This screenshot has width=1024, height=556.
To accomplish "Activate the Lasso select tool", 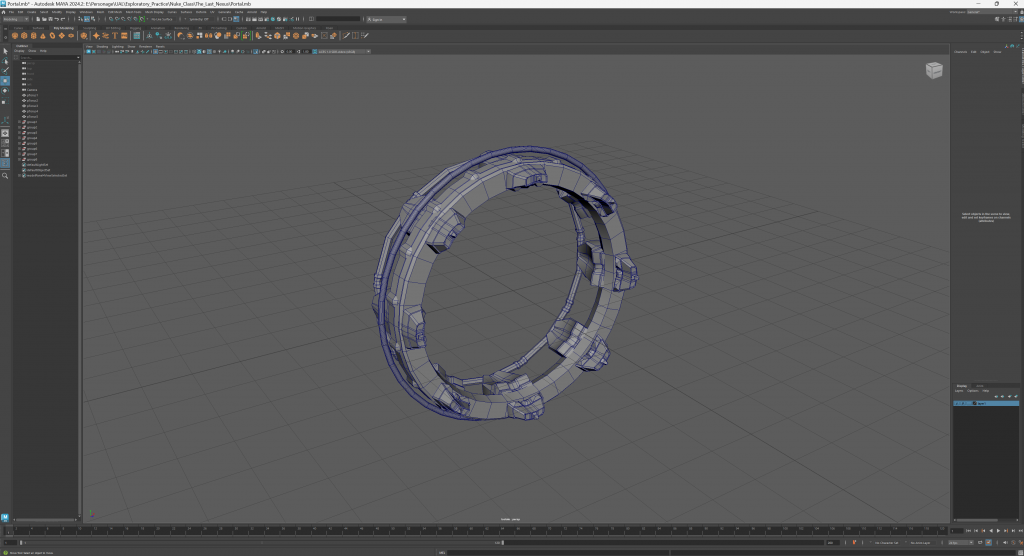I will coord(5,61).
